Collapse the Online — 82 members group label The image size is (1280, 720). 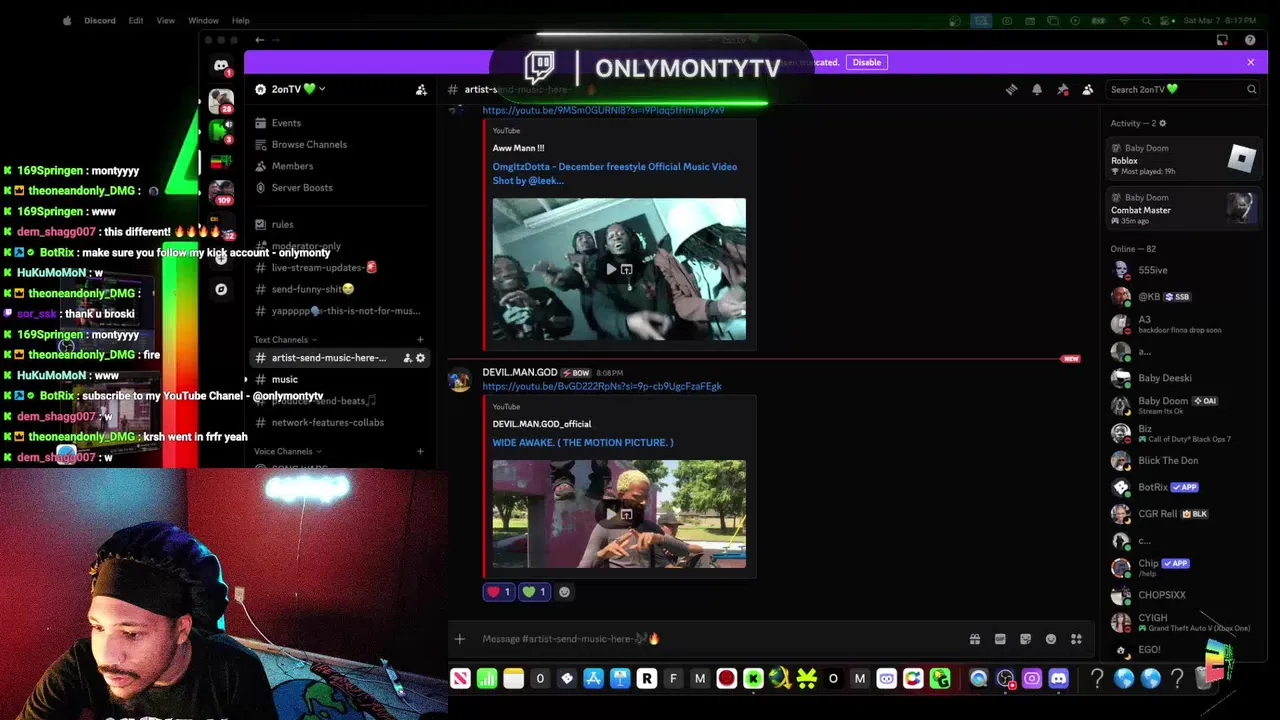point(1133,249)
